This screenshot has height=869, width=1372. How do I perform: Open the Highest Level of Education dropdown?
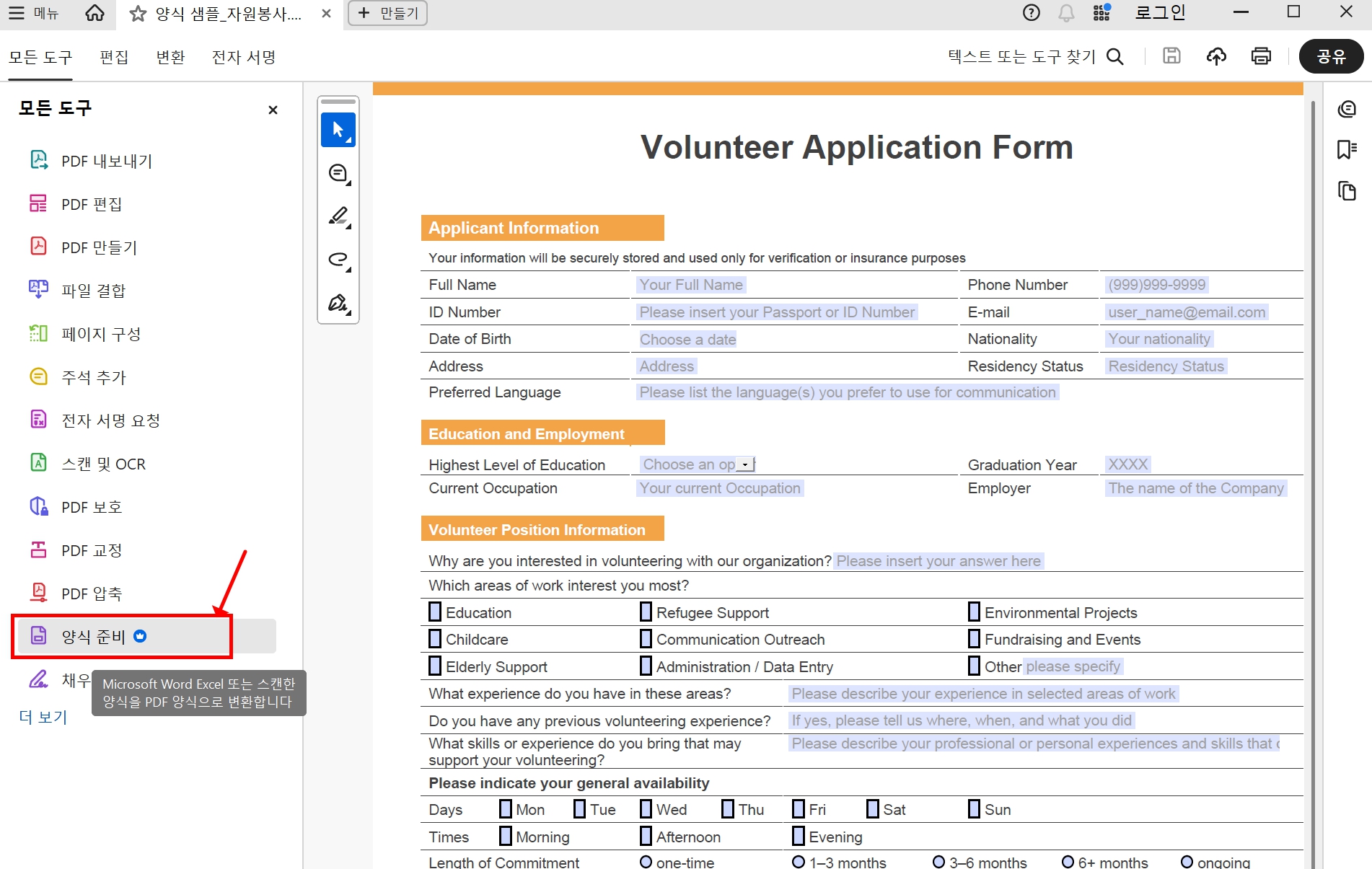[x=745, y=465]
